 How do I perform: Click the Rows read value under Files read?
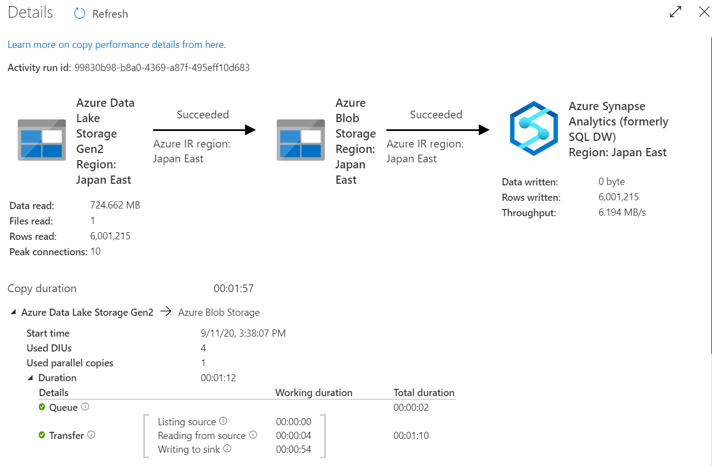(110, 236)
